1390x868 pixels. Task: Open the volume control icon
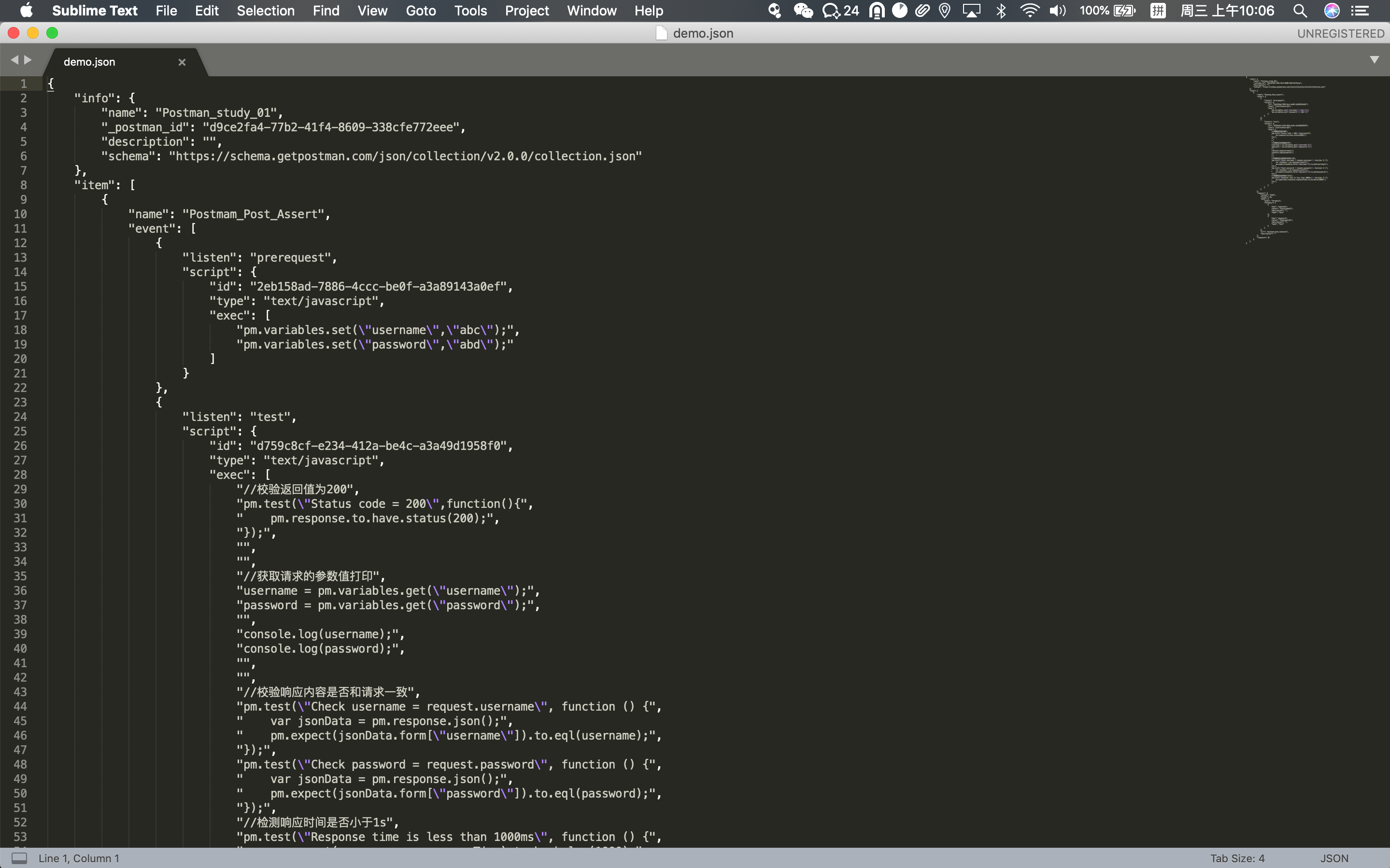[x=1058, y=10]
